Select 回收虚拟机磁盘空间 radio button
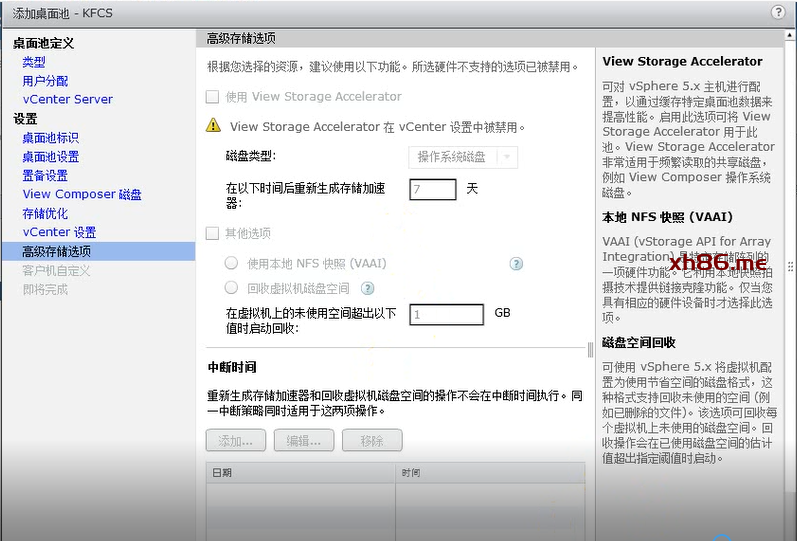The width and height of the screenshot is (797, 541). coord(232,288)
